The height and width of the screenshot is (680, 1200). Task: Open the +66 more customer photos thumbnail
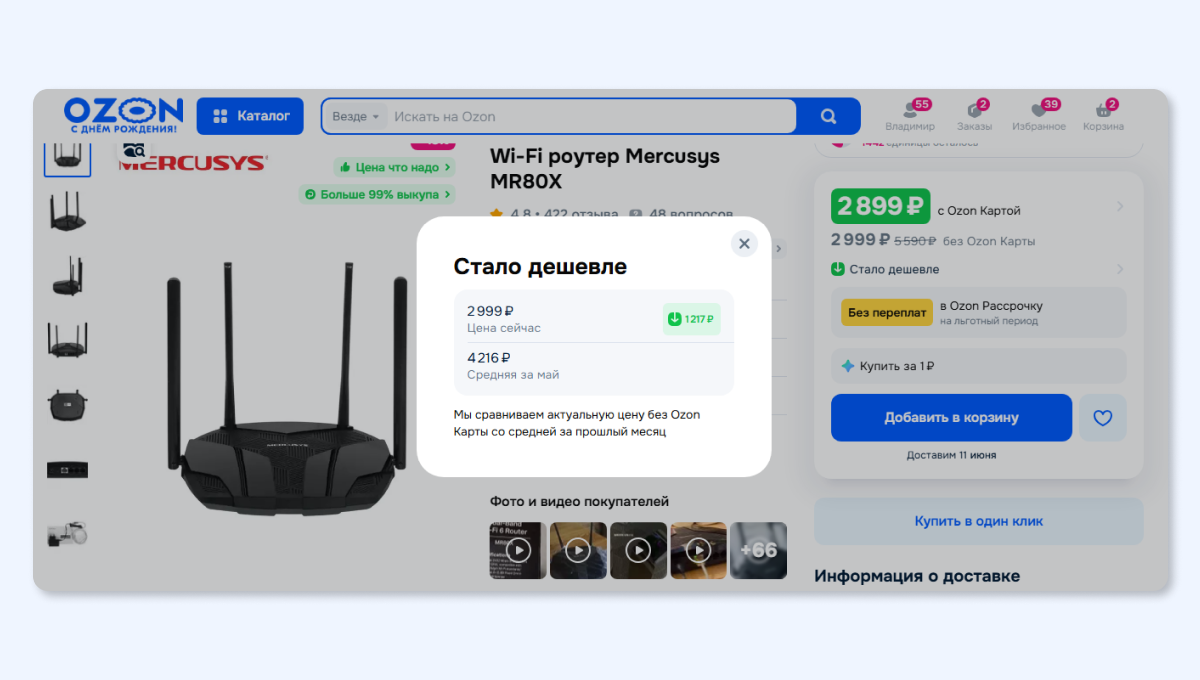758,550
